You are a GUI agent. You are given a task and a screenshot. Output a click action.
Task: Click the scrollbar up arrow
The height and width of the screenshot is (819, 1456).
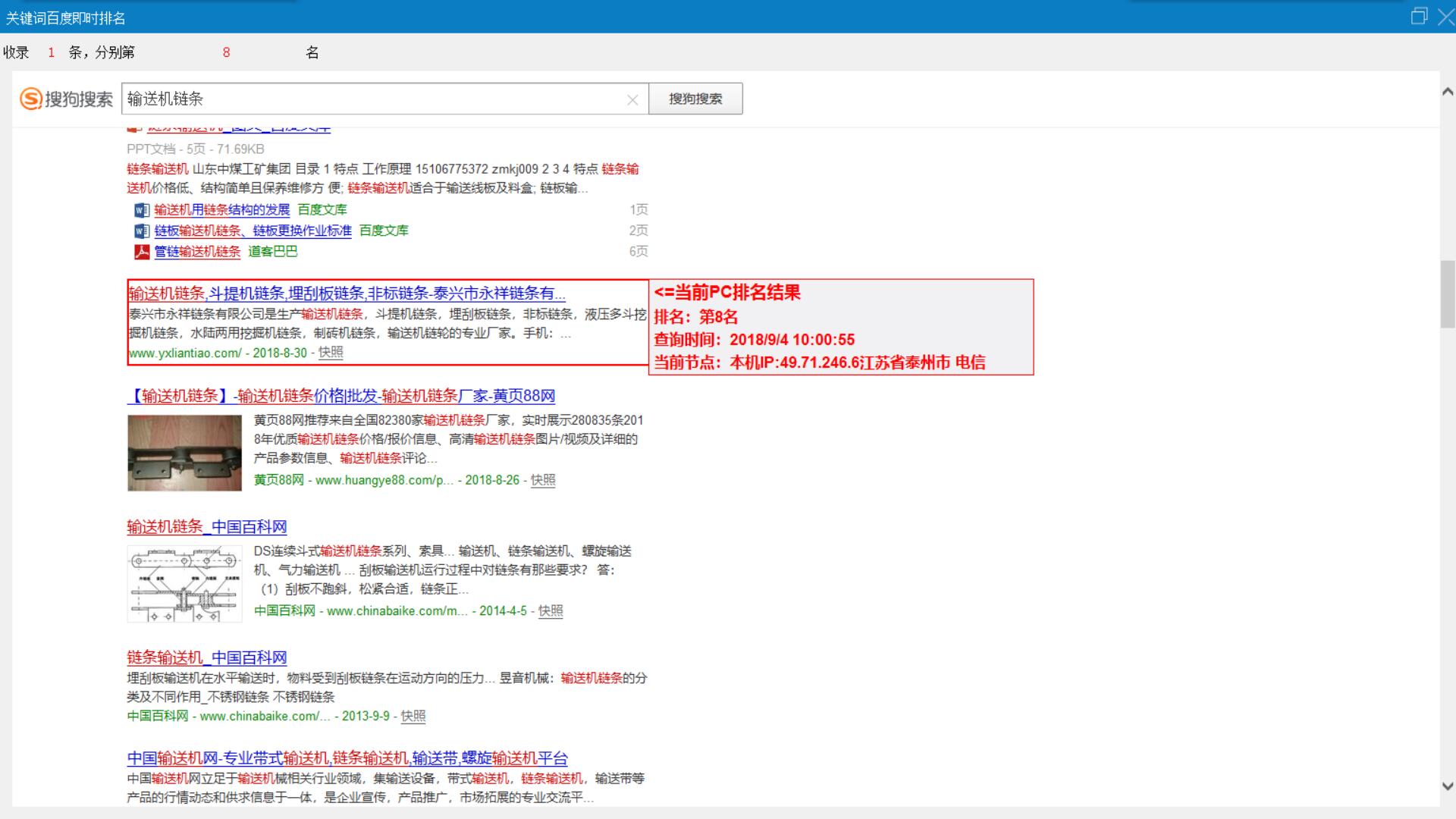click(1448, 92)
